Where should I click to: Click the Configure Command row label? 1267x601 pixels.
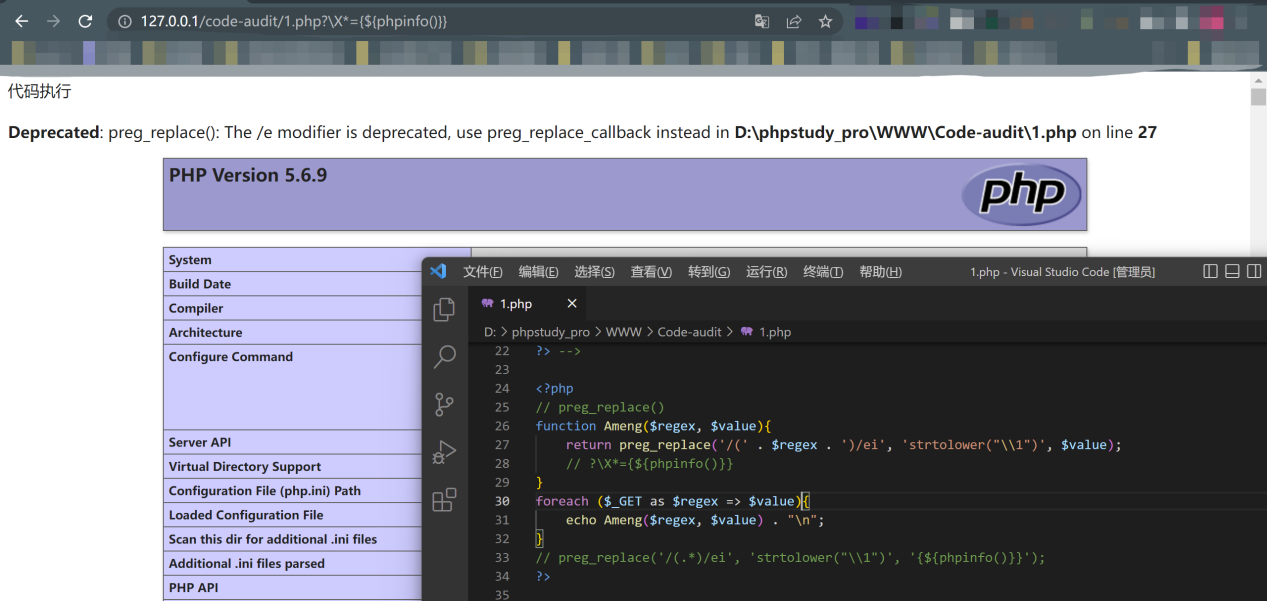(231, 357)
